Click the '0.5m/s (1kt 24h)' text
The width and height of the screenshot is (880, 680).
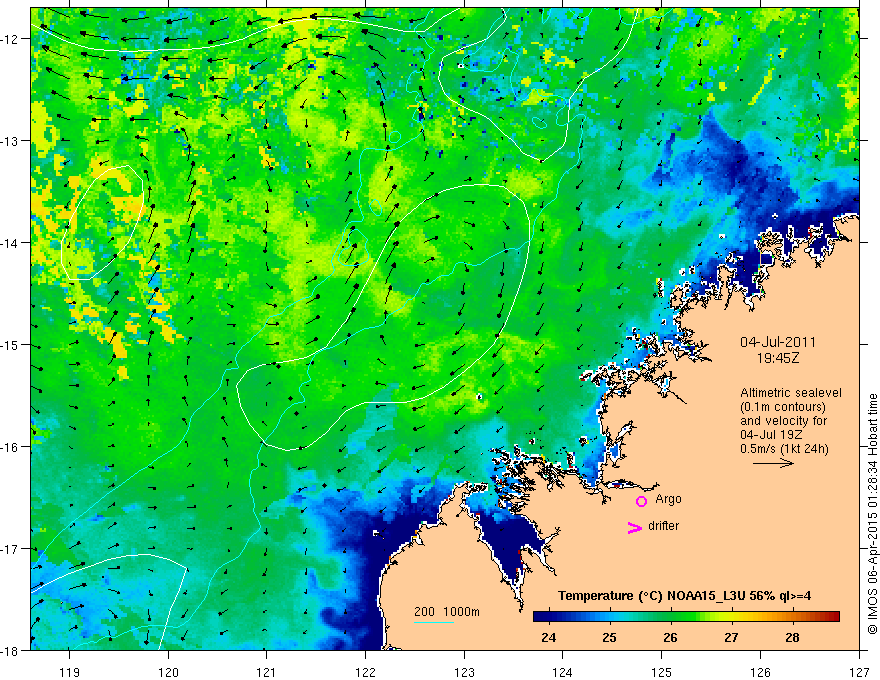(x=784, y=448)
